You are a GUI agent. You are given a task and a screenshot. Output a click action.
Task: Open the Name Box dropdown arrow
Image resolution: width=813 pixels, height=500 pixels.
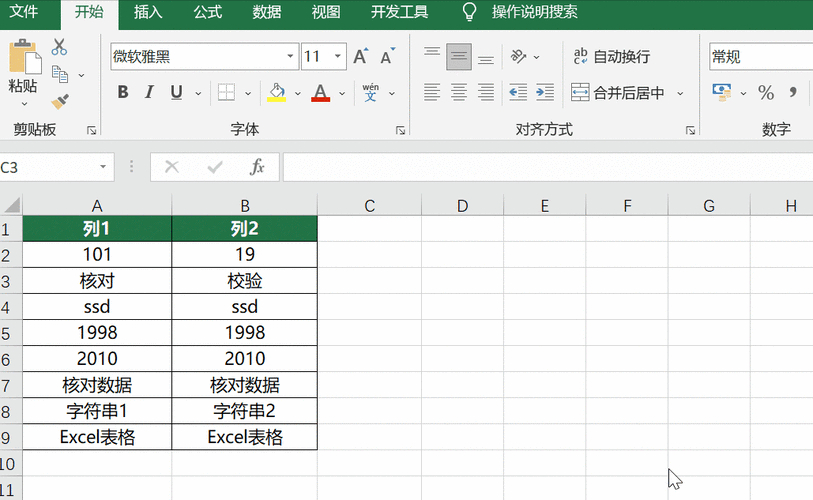click(104, 167)
